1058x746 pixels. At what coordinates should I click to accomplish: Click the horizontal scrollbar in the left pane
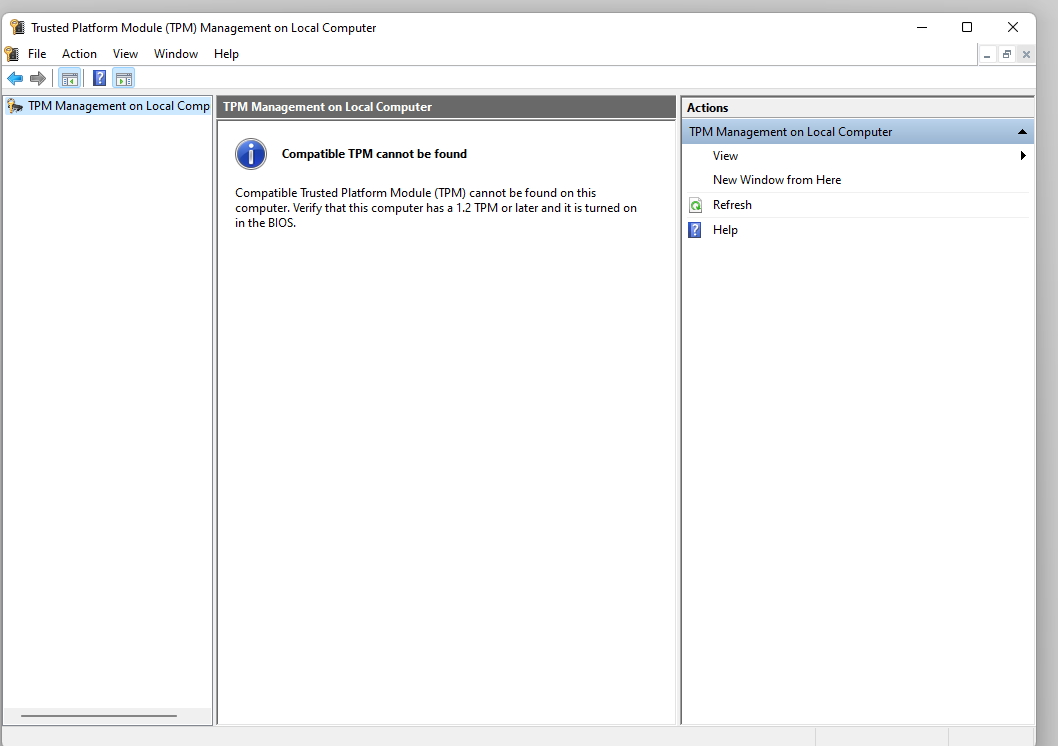pos(97,715)
